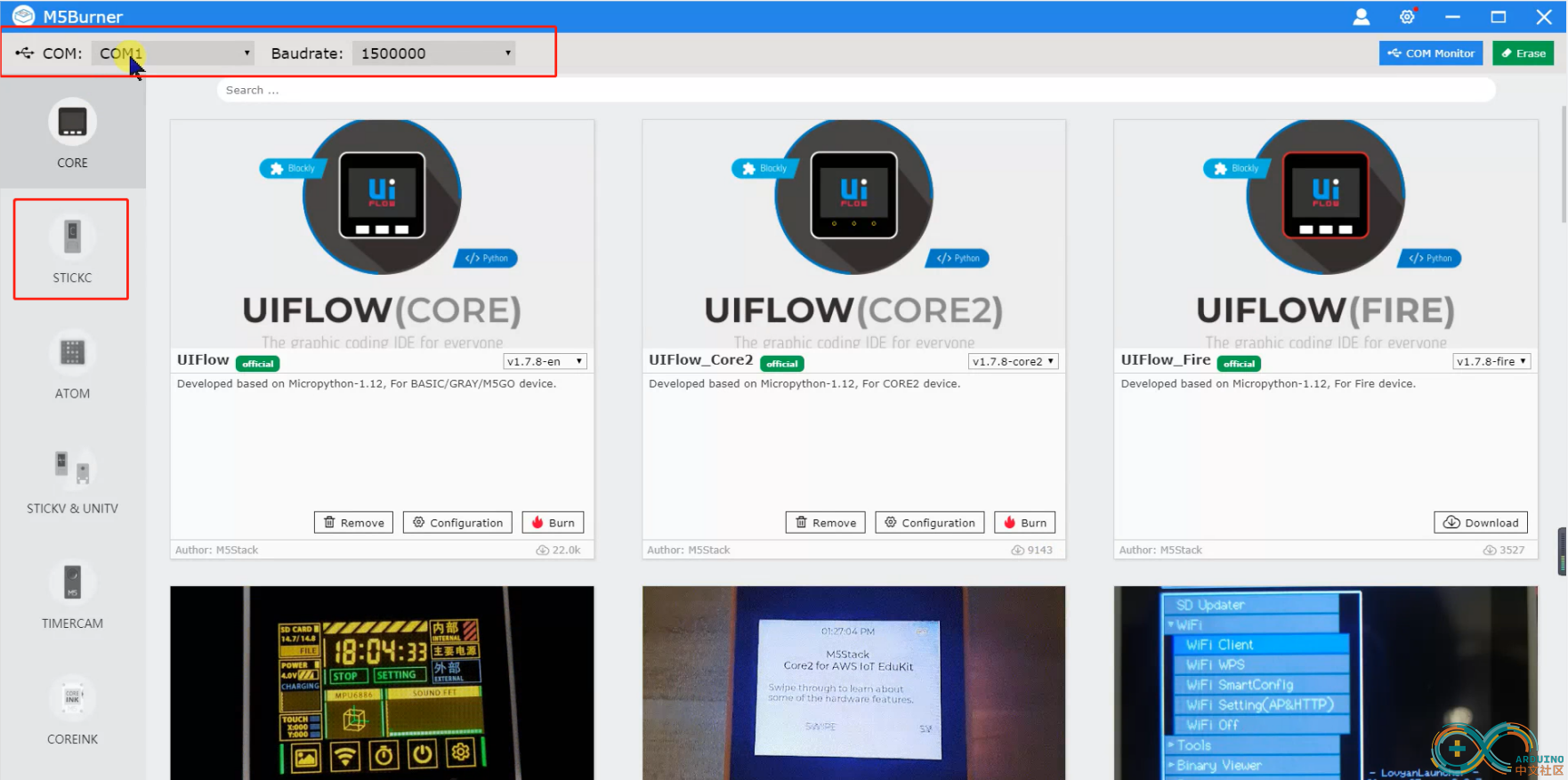Viewport: 1568px width, 780px height.
Task: Remove the UIFlow_Core2 firmware
Action: click(825, 523)
